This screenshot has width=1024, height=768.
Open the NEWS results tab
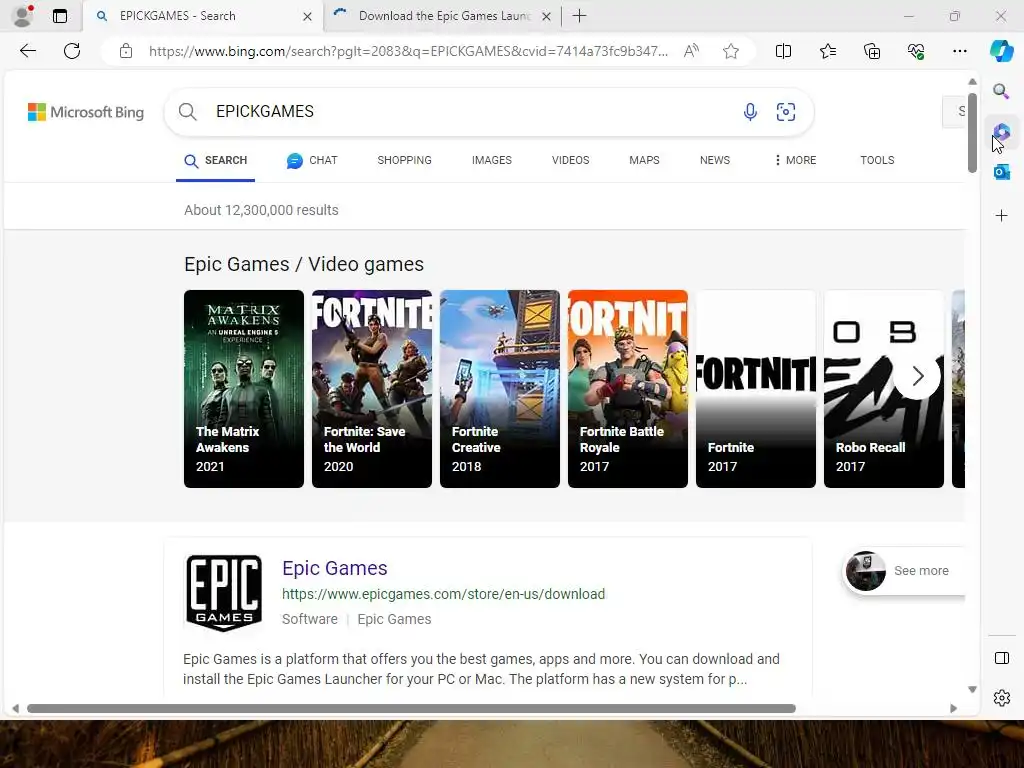coord(714,160)
